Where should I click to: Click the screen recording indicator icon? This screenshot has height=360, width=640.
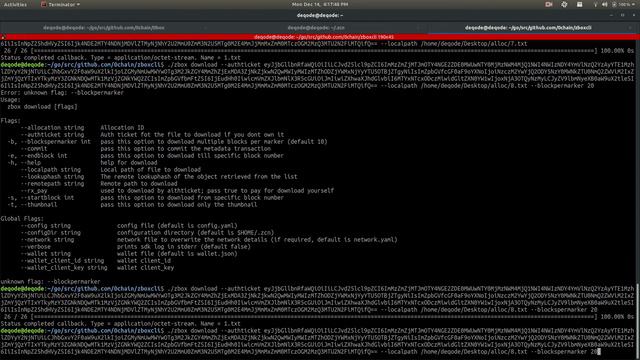pyautogui.click(x=549, y=4)
